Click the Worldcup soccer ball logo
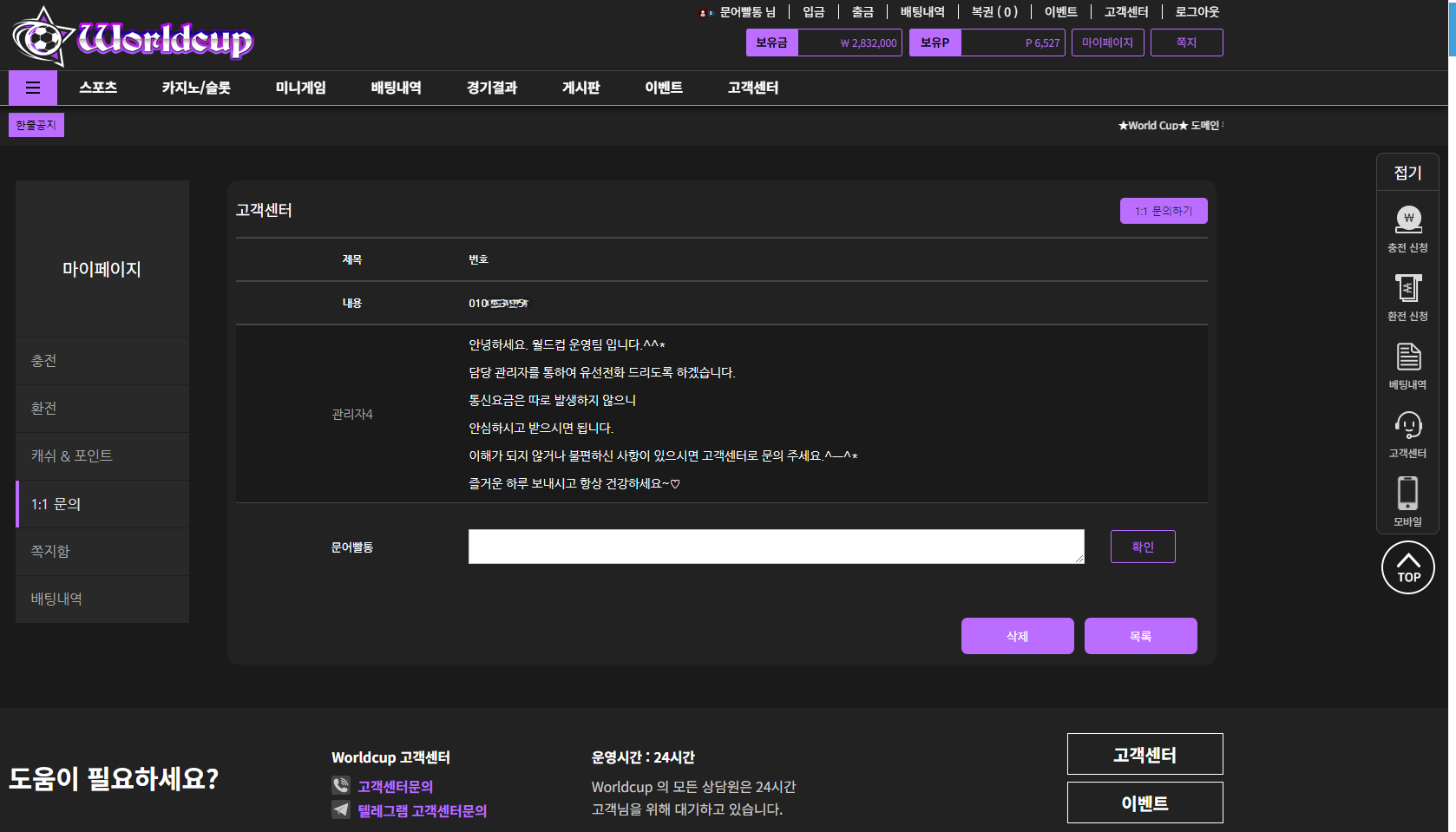Screen dimensions: 1456x832 click(41, 37)
